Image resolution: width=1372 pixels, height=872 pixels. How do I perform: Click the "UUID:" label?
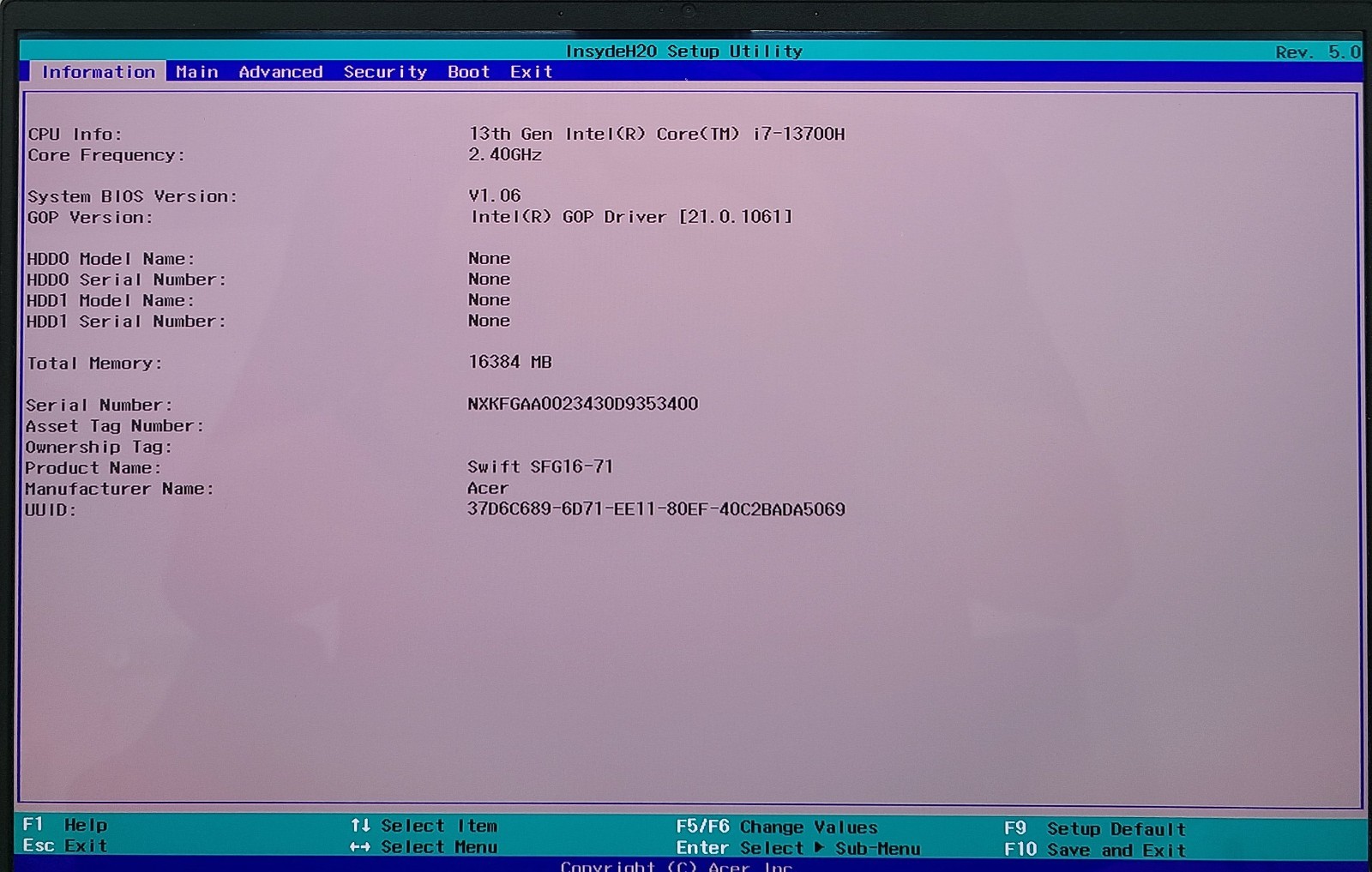51,510
